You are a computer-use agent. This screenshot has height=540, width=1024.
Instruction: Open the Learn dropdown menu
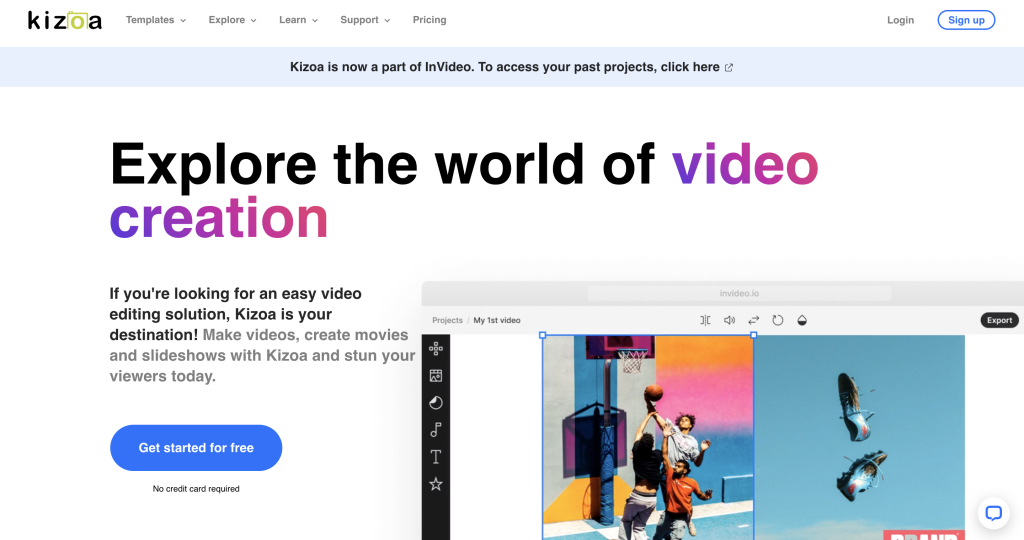click(x=298, y=20)
